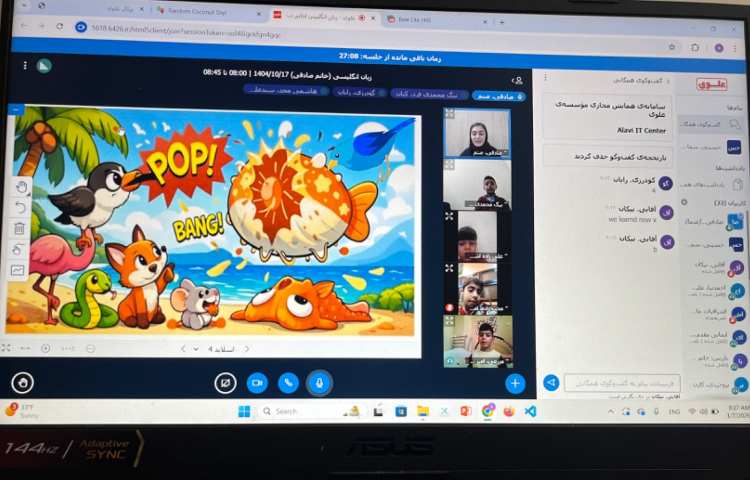Click the 'Alavi IT Center' welcome text
Screen dimensions: 750x480
point(641,130)
